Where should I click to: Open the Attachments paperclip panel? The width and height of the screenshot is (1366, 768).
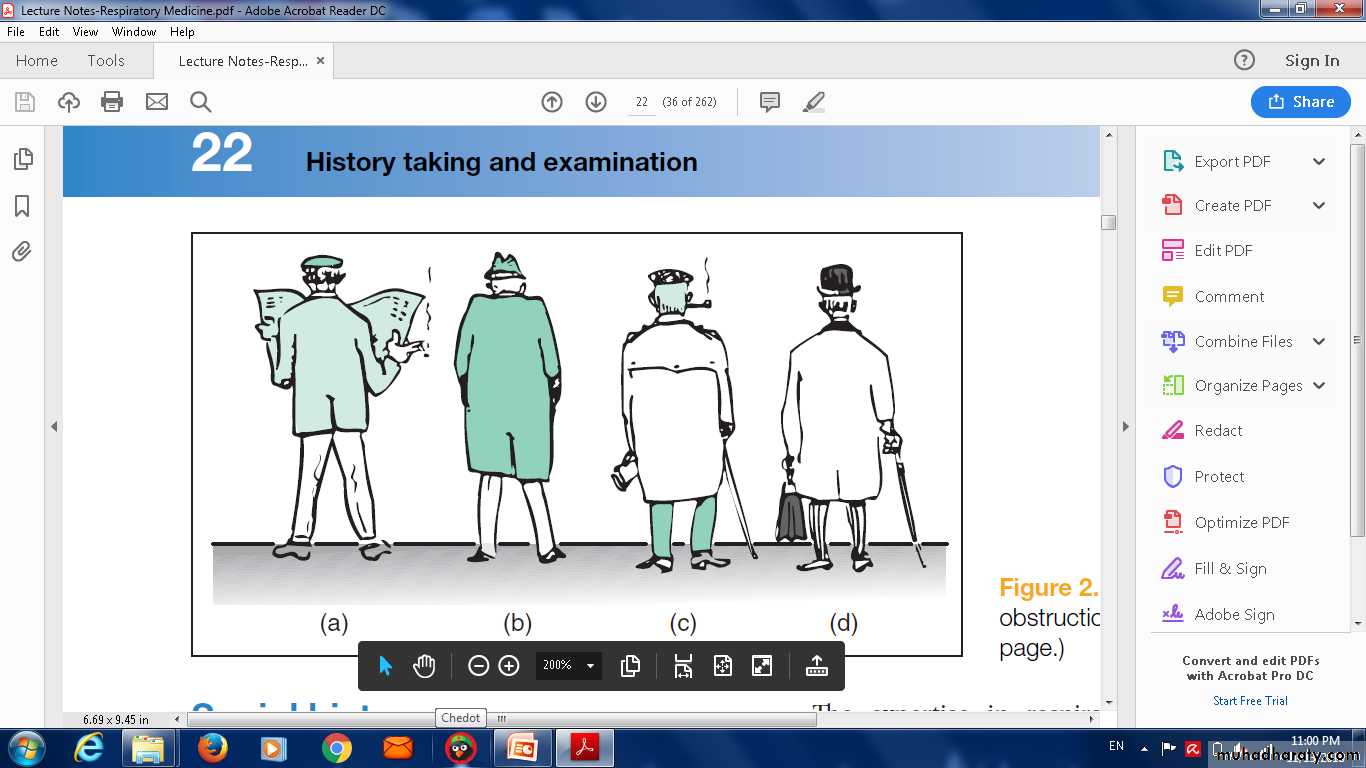pos(22,252)
